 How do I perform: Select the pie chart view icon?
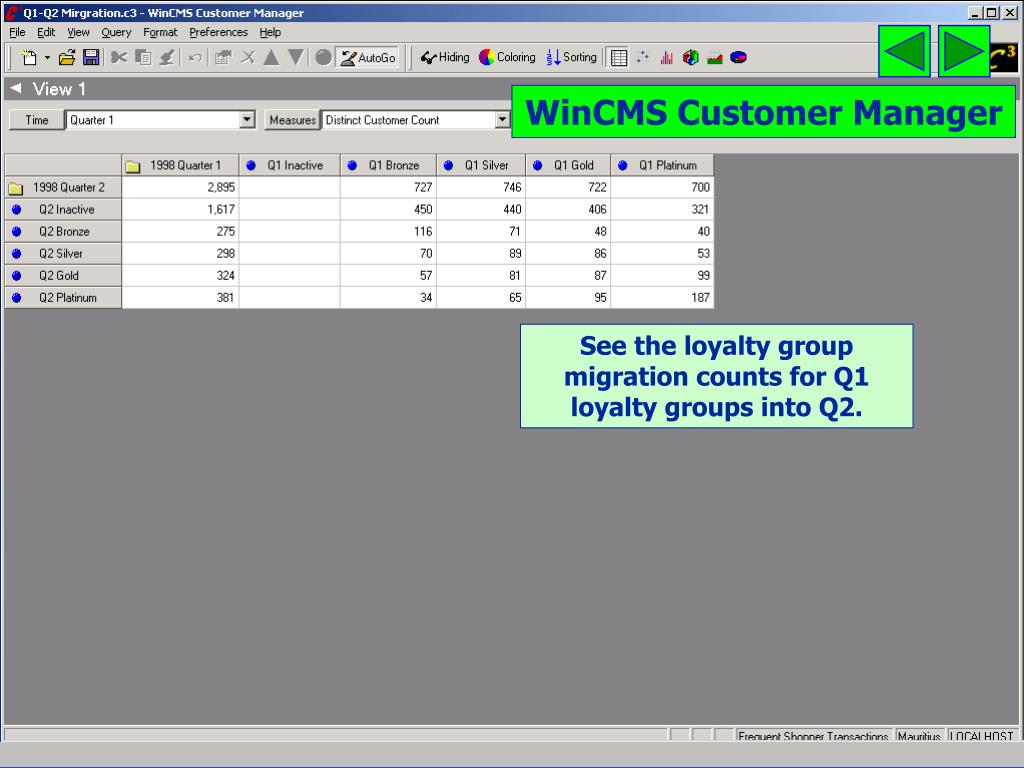click(x=739, y=57)
